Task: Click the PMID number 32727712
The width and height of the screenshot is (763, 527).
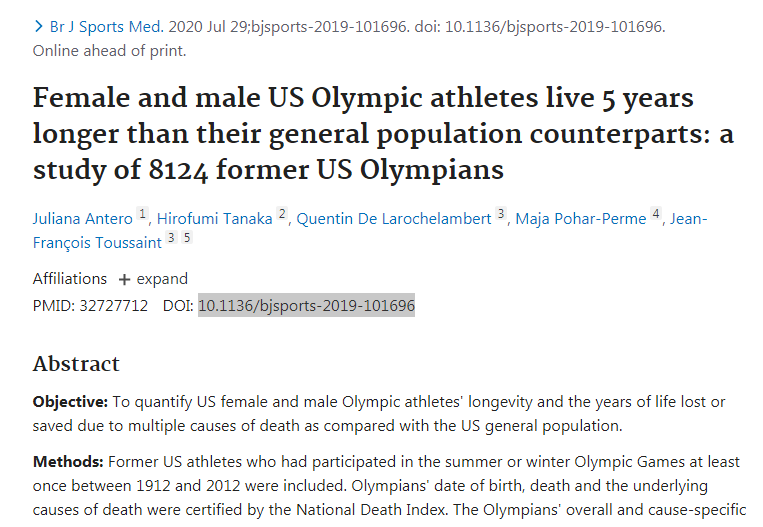Action: [x=114, y=305]
